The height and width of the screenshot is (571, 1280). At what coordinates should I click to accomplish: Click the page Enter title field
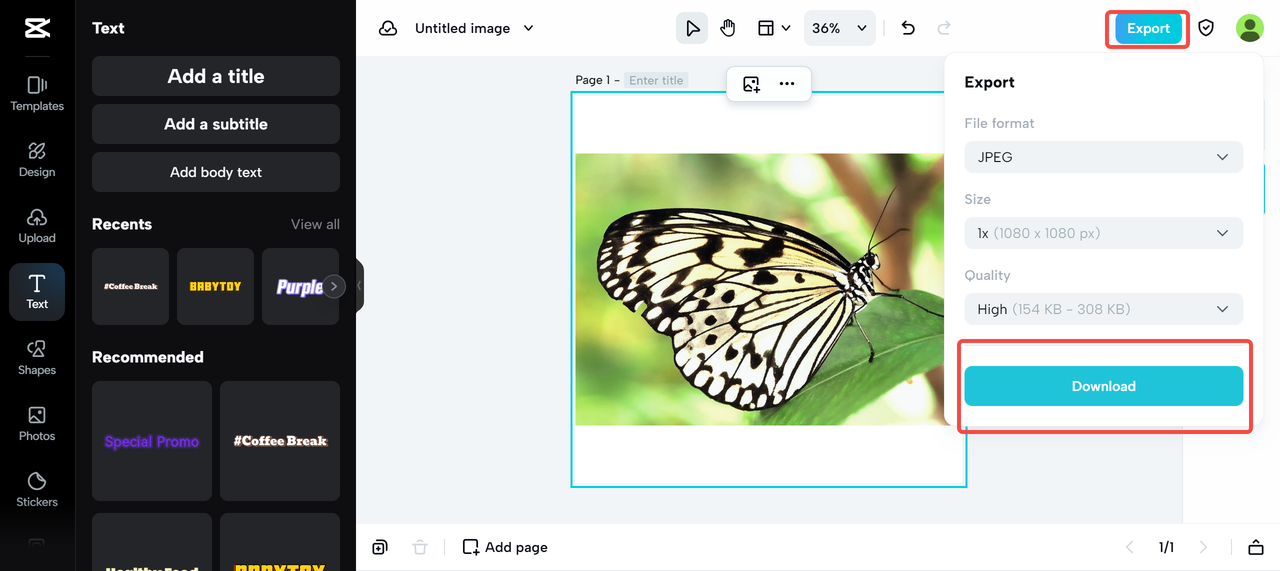click(657, 80)
